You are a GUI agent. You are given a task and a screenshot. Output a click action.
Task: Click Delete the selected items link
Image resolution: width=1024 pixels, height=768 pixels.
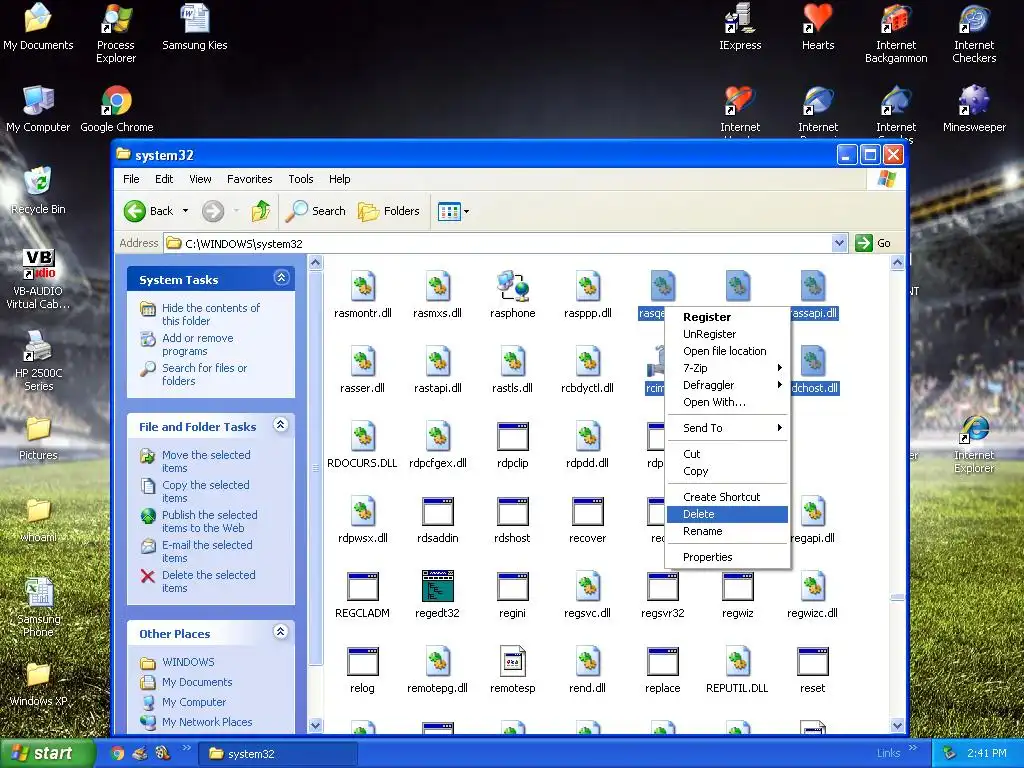(x=208, y=581)
